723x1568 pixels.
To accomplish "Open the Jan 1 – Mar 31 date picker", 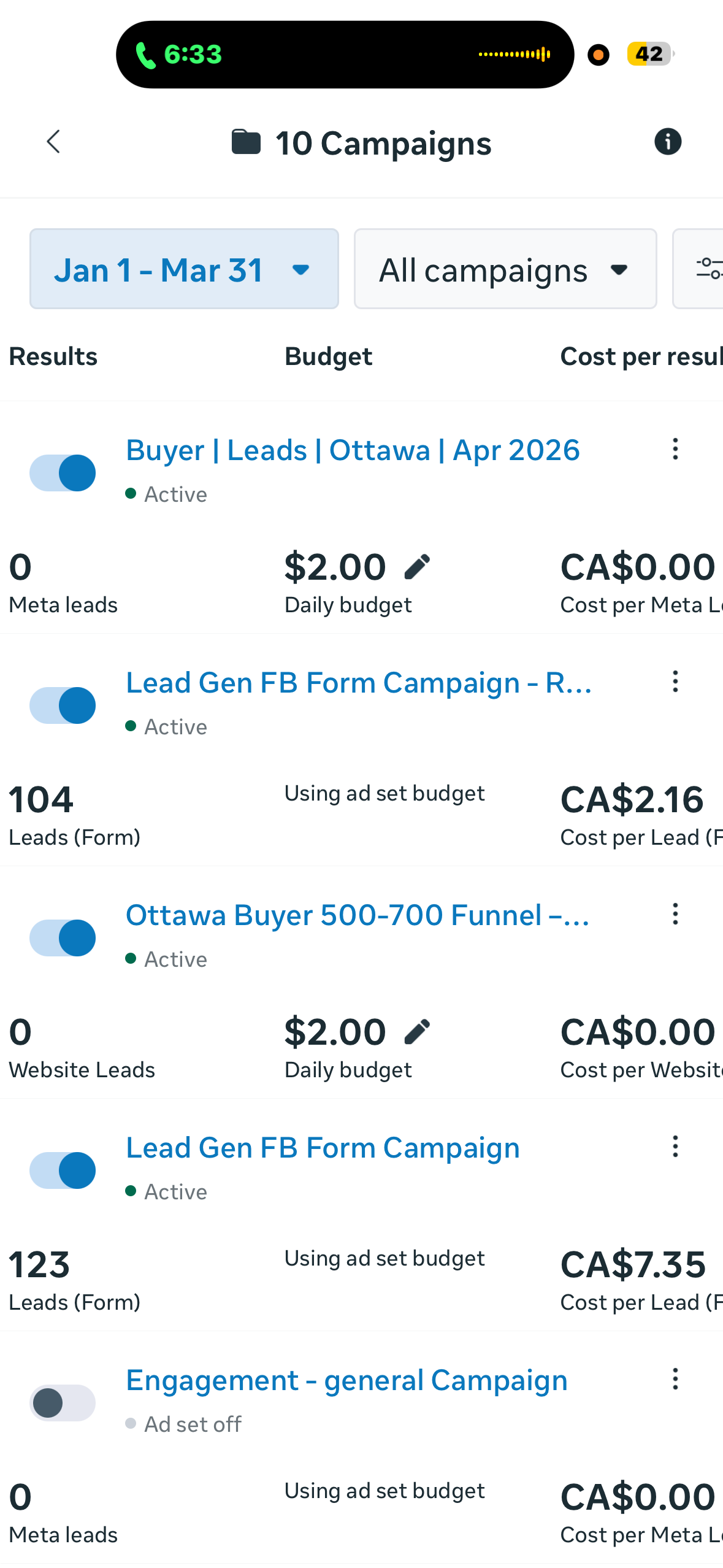I will [183, 269].
